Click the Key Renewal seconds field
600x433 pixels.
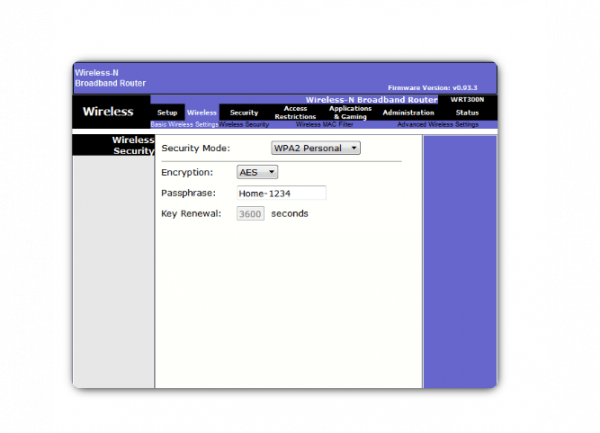click(250, 213)
